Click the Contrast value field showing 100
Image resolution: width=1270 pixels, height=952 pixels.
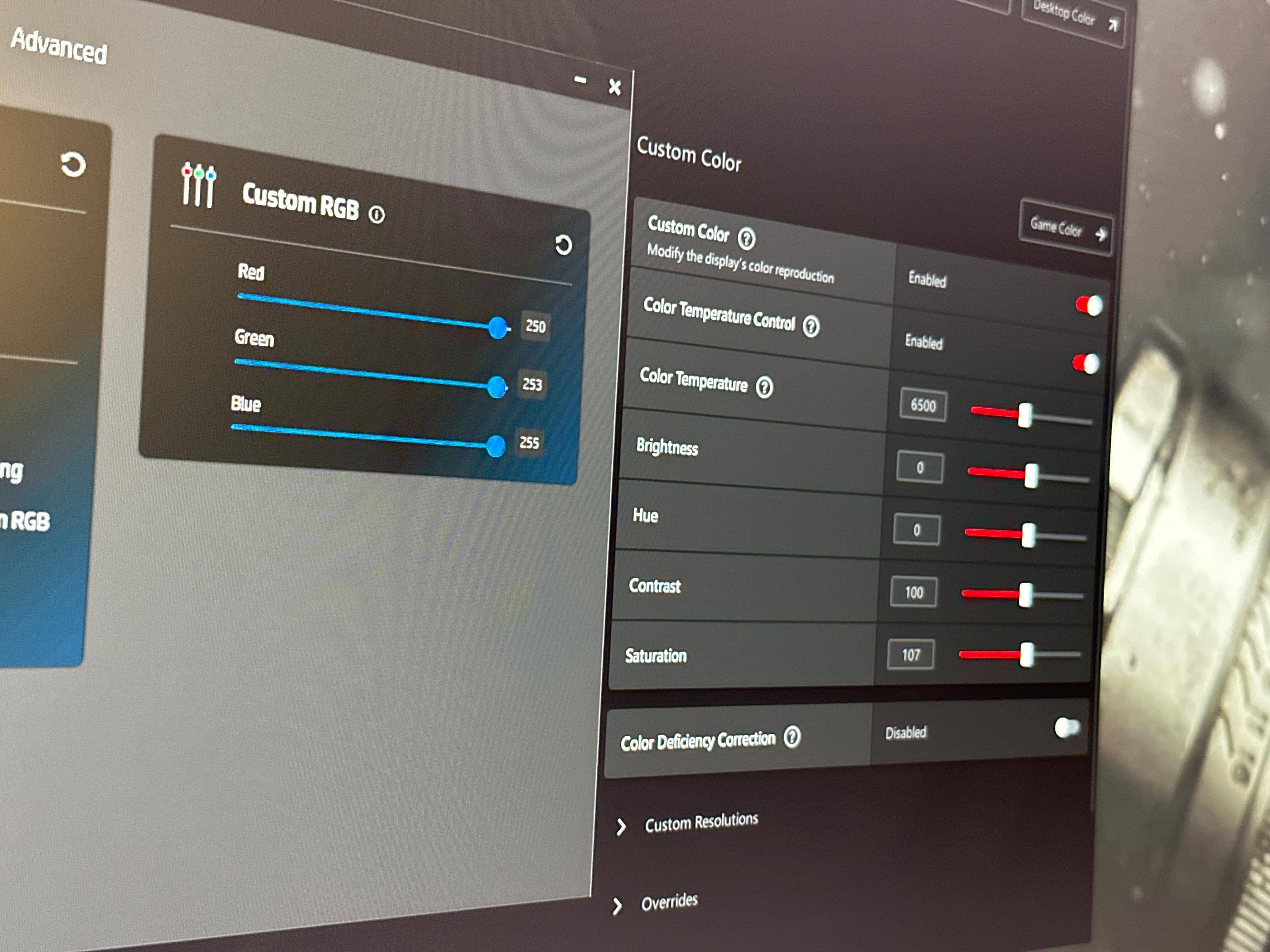[914, 592]
